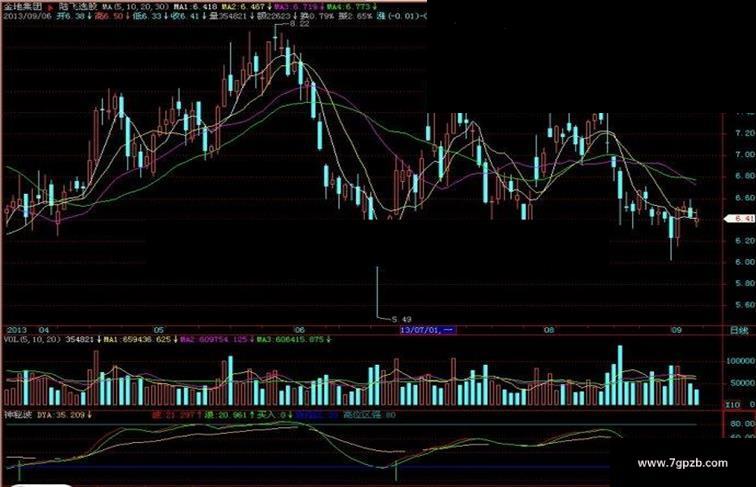Image resolution: width=756 pixels, height=487 pixels.
Task: Click the 6.00 price axis label
Action: (x=745, y=262)
